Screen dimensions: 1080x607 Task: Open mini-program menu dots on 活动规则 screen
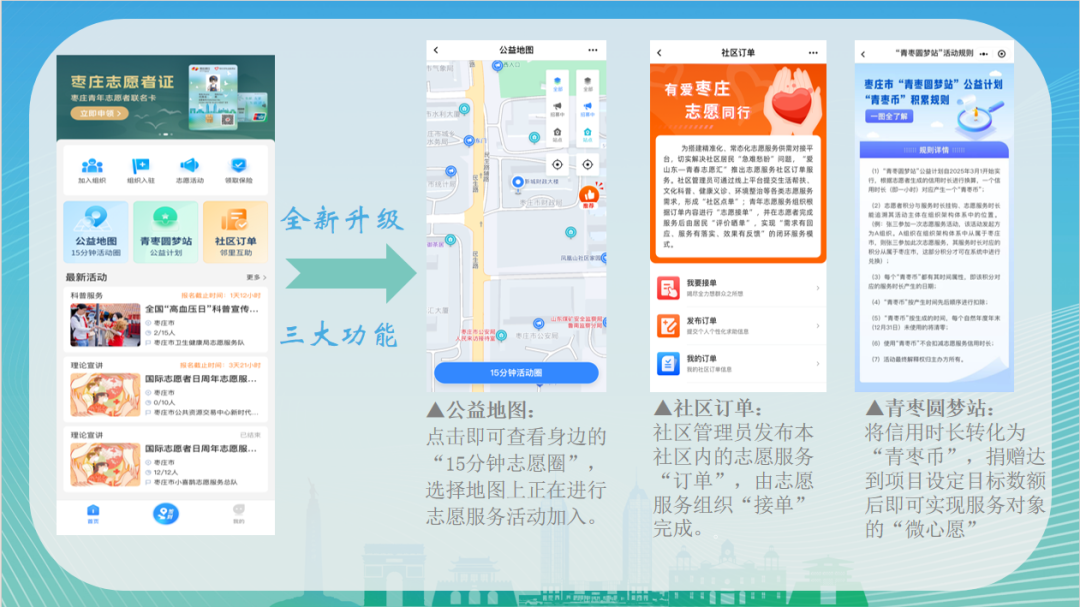coord(984,54)
